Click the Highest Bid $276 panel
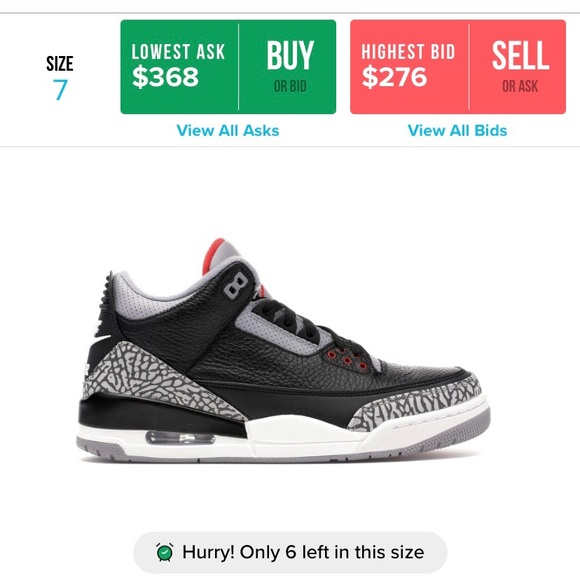This screenshot has width=580, height=580. pos(409,67)
